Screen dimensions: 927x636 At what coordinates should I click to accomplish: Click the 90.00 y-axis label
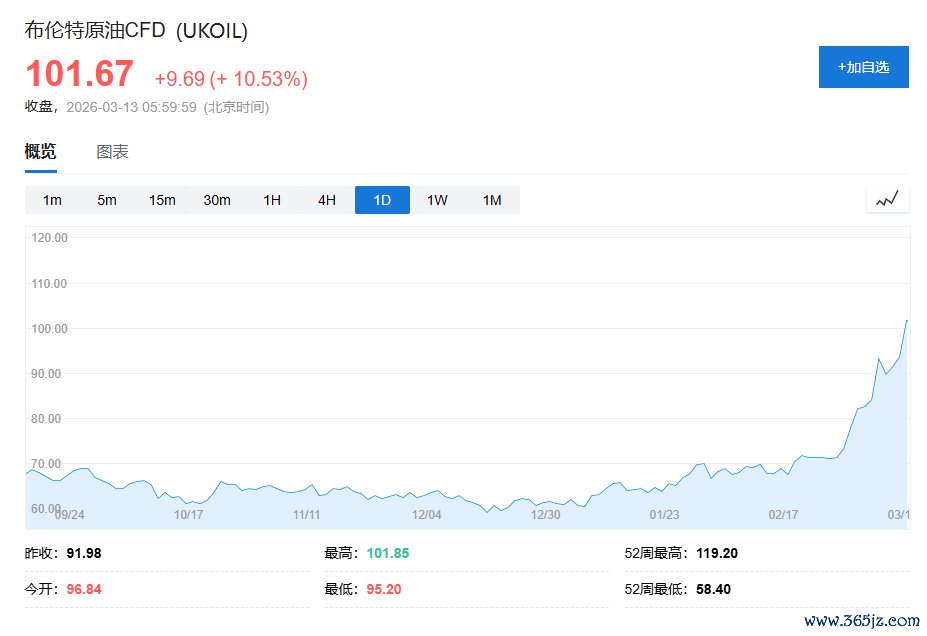pos(46,374)
